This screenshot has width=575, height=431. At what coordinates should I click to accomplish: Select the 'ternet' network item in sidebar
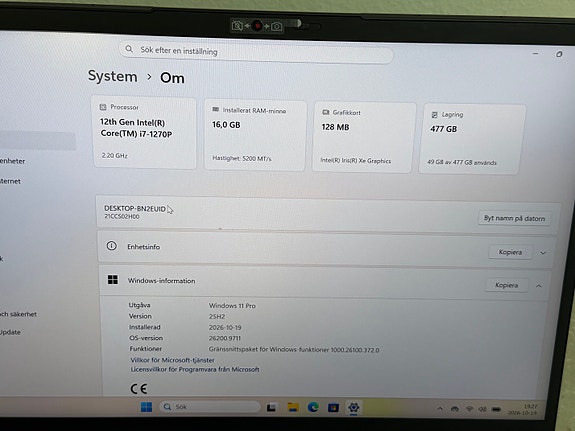click(x=10, y=181)
